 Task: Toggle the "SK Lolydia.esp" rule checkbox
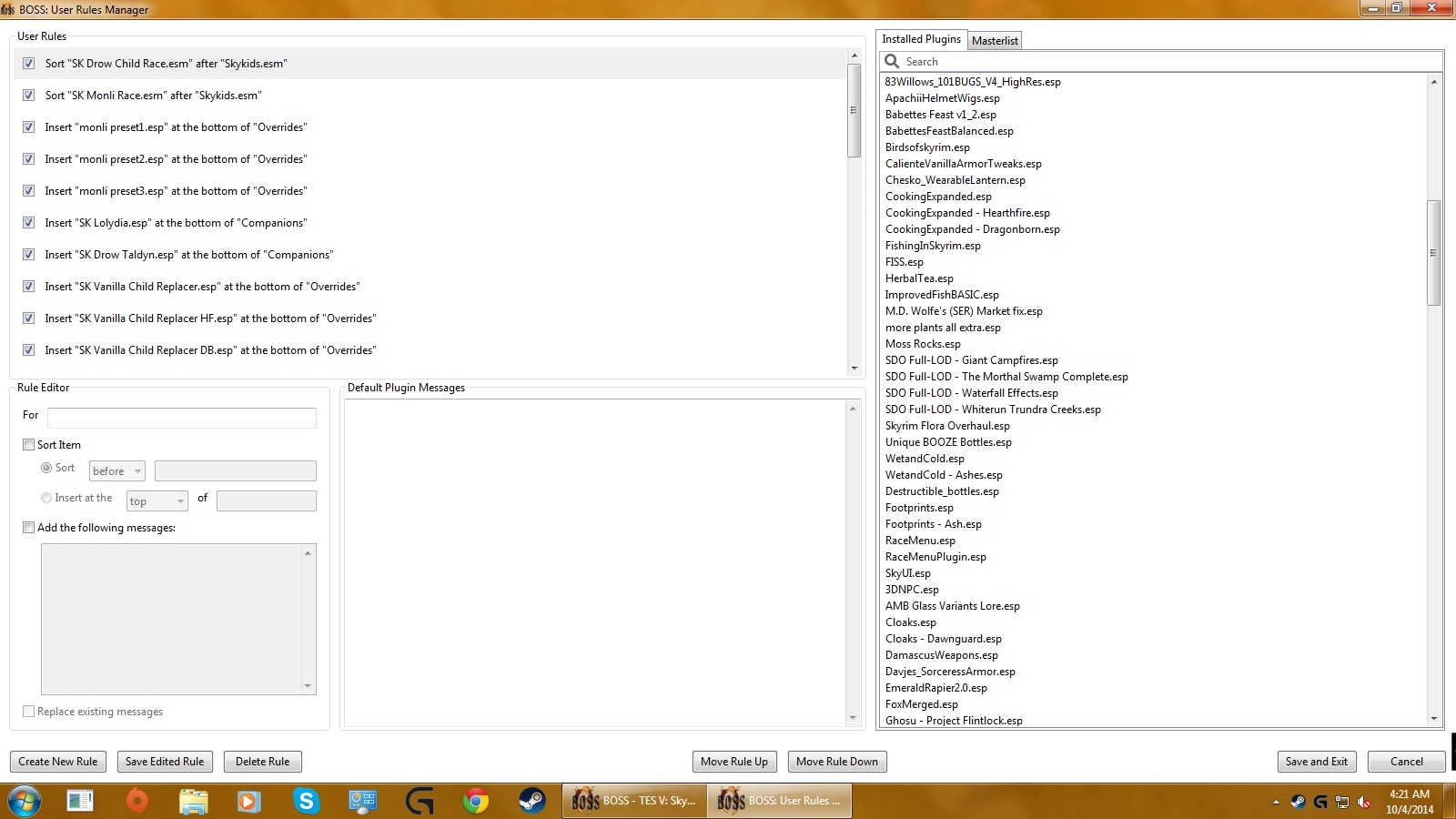pos(28,223)
